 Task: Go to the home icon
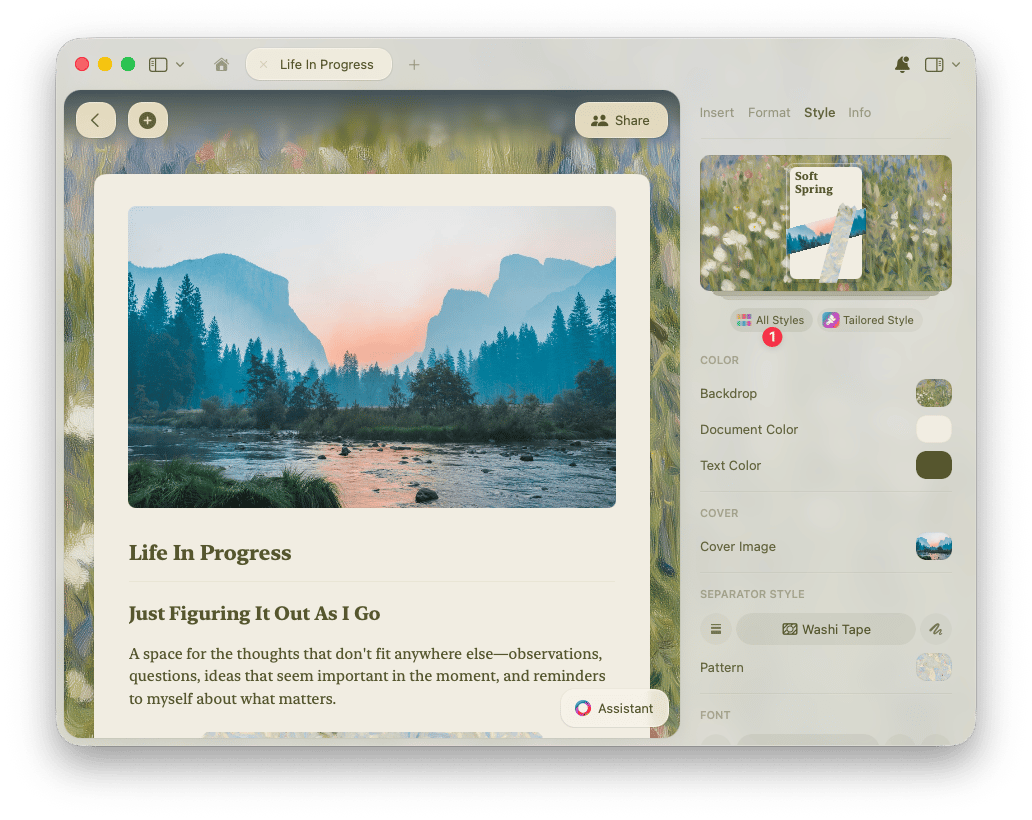coord(222,64)
